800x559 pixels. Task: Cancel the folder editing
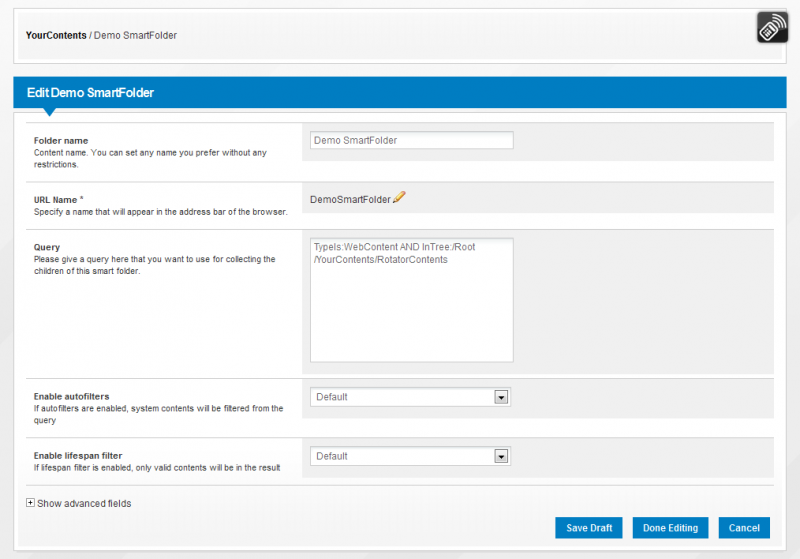[744, 528]
